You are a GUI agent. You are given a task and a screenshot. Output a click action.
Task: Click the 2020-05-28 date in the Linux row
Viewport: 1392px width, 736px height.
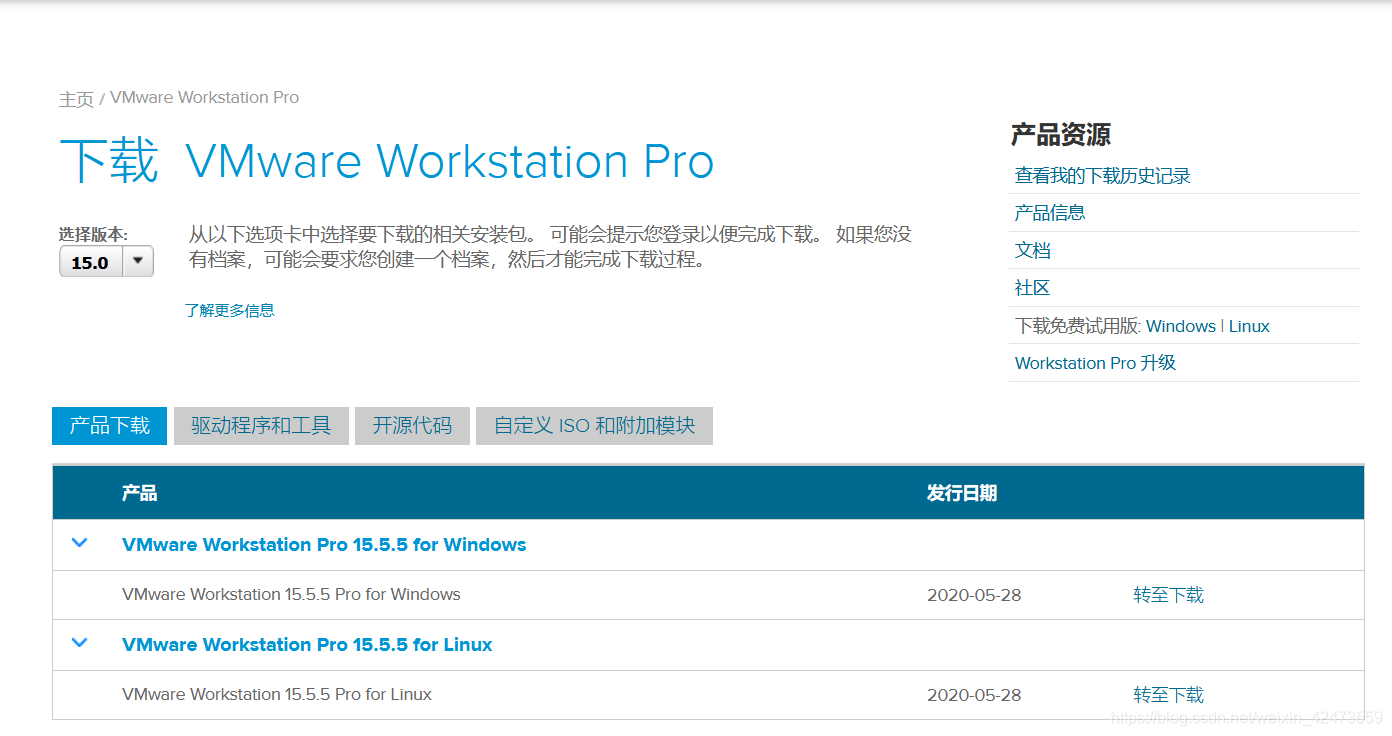974,695
